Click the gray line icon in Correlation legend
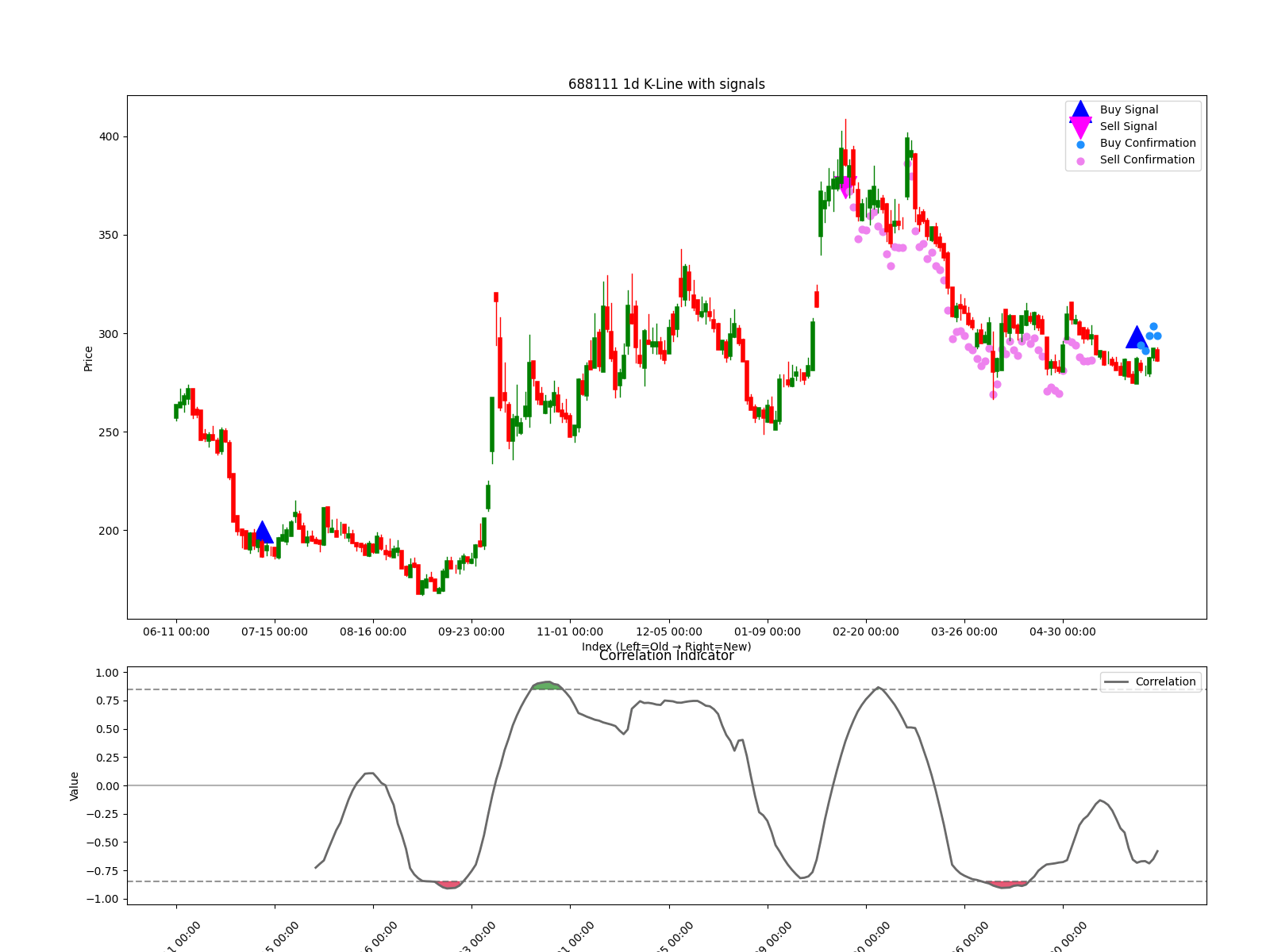 pyautogui.click(x=1116, y=682)
